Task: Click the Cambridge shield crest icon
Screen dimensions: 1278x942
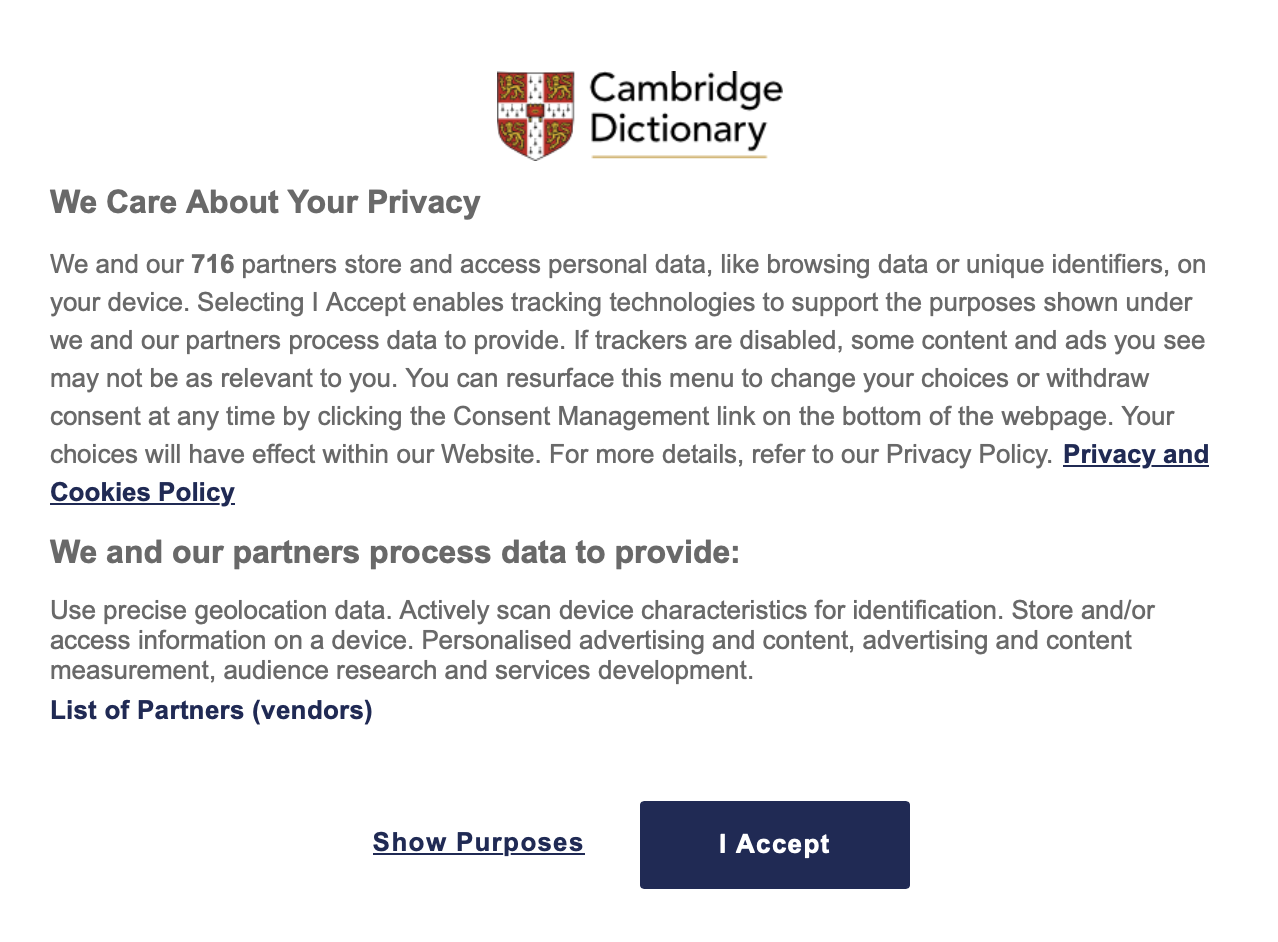Action: pos(536,115)
